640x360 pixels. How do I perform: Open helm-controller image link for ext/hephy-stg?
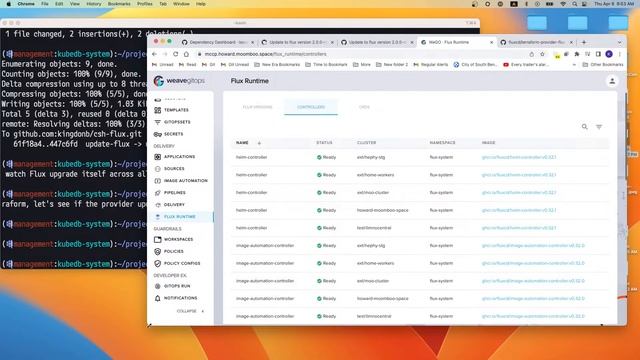519,157
